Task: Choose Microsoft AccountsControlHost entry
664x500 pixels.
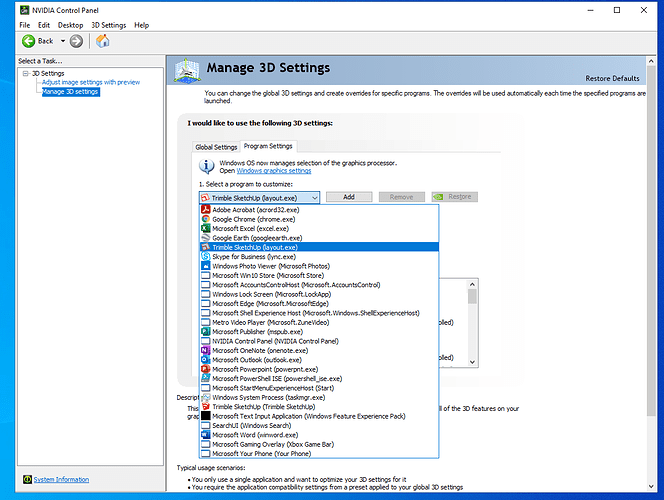Action: click(319, 285)
